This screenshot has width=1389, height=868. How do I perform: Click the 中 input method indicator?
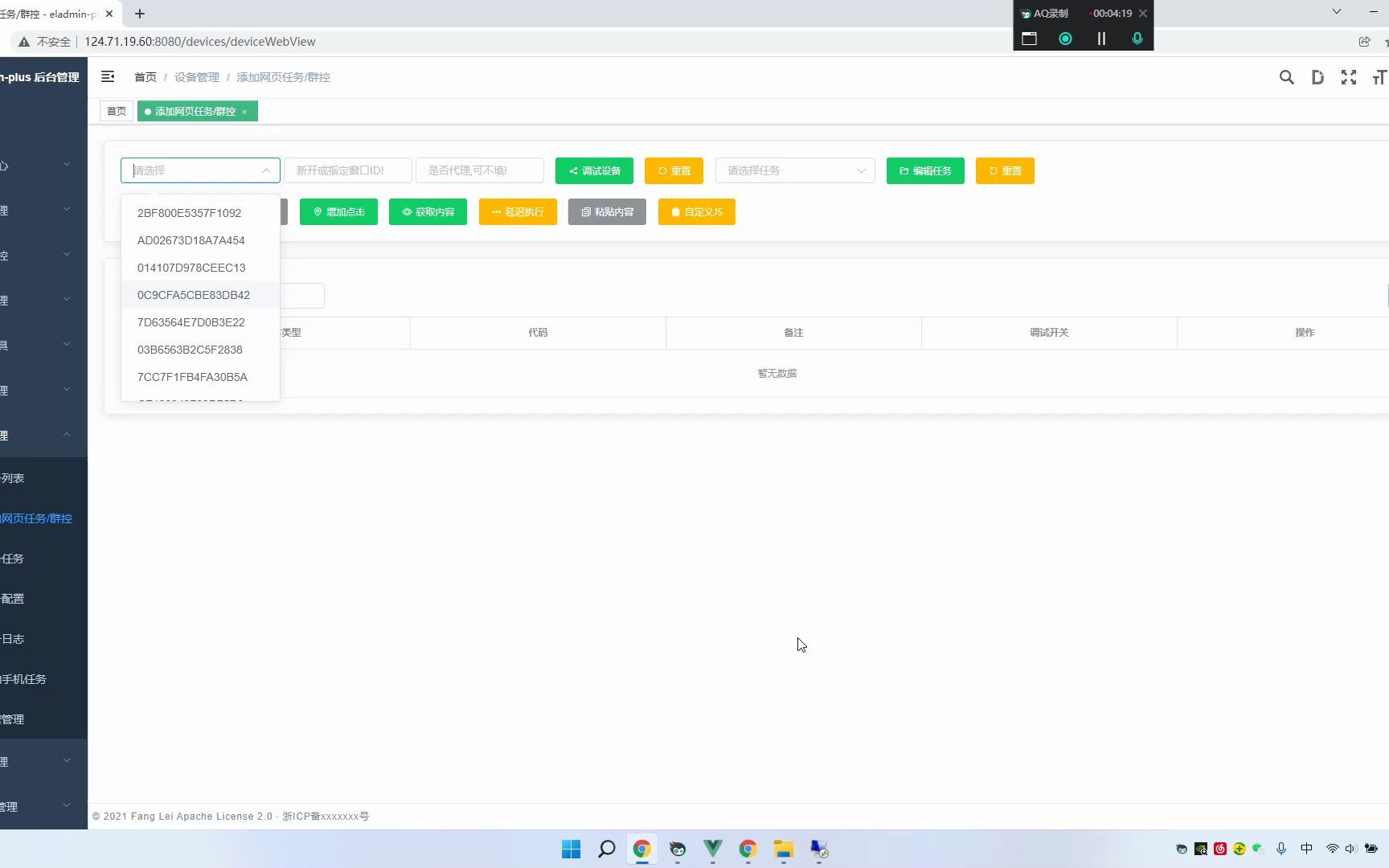click(1306, 849)
